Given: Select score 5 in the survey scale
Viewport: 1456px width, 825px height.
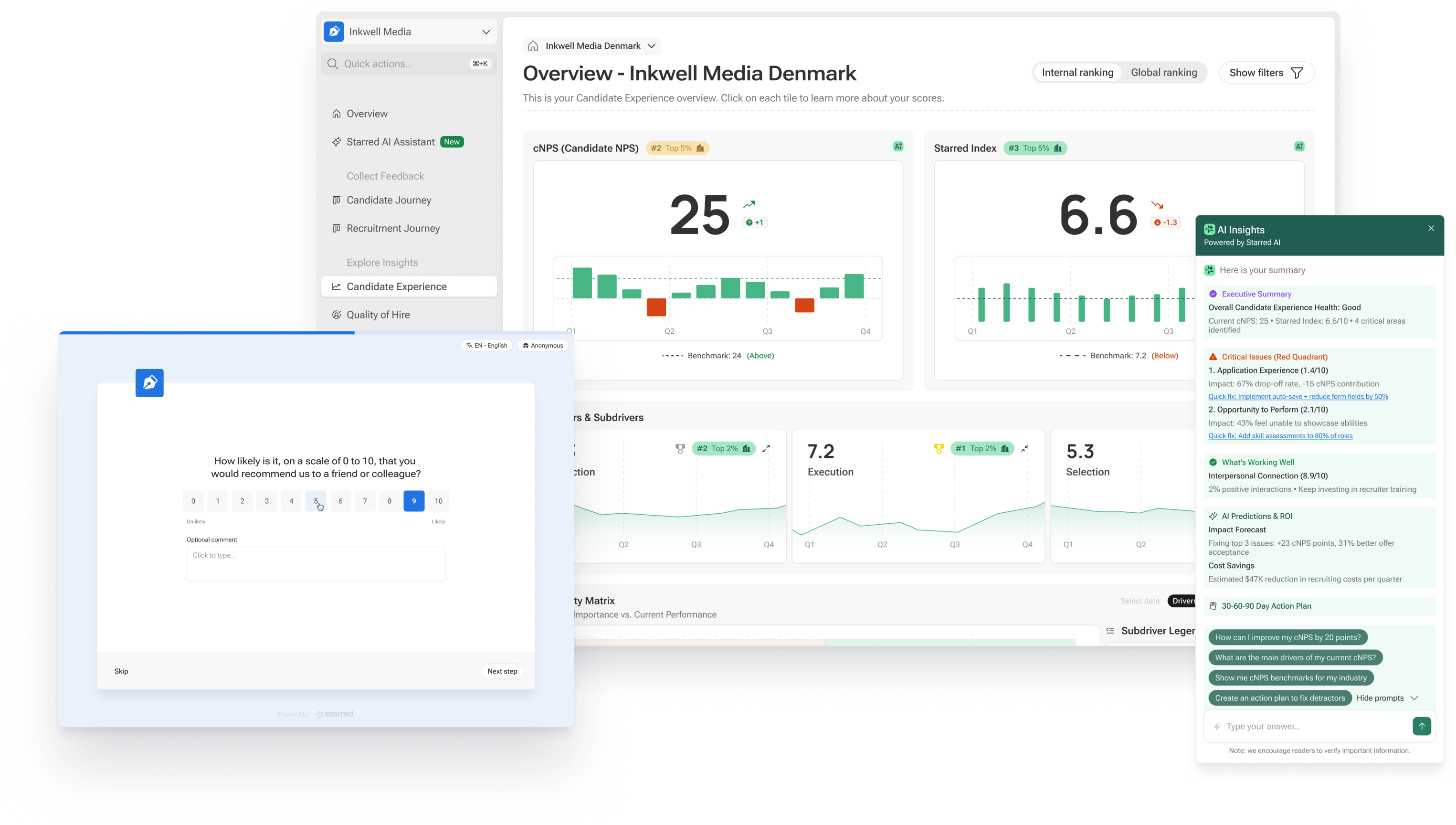Looking at the screenshot, I should pos(316,501).
